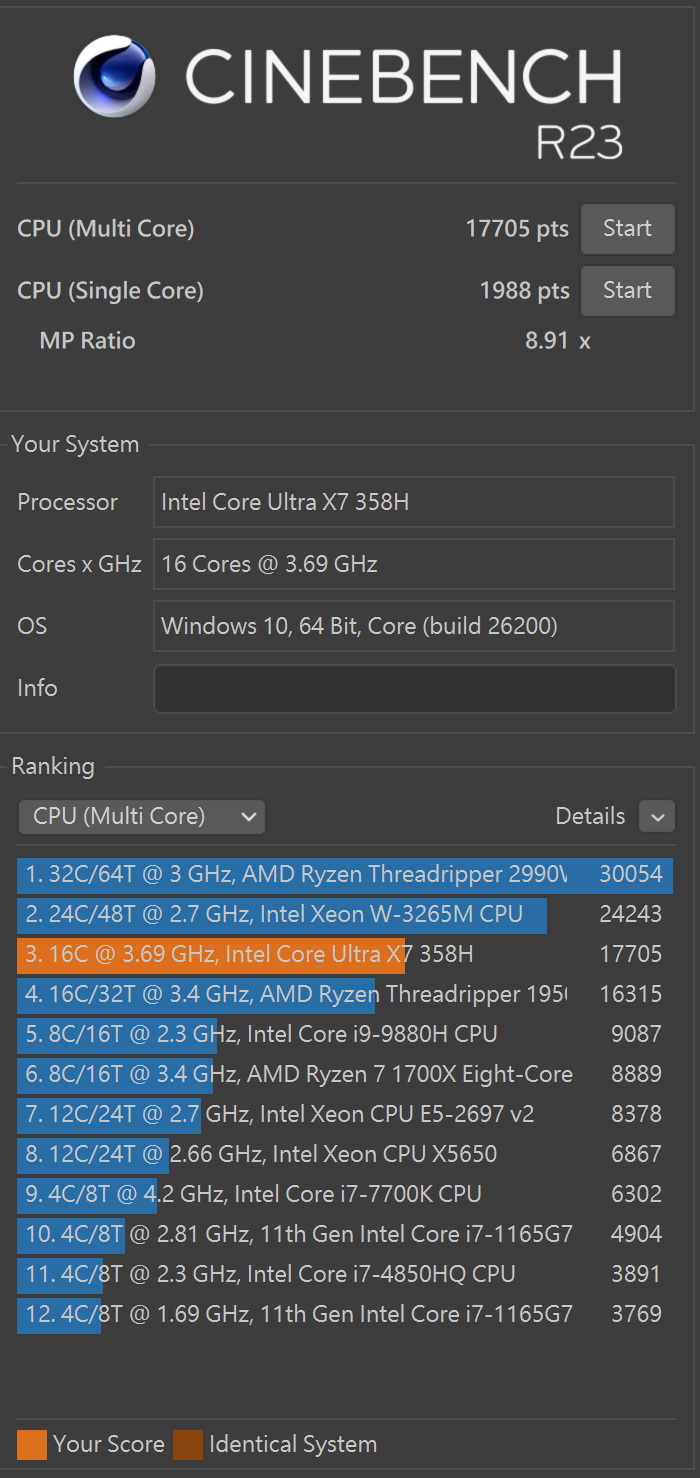The image size is (700, 1478).
Task: Click the Processor name field
Action: pos(414,502)
